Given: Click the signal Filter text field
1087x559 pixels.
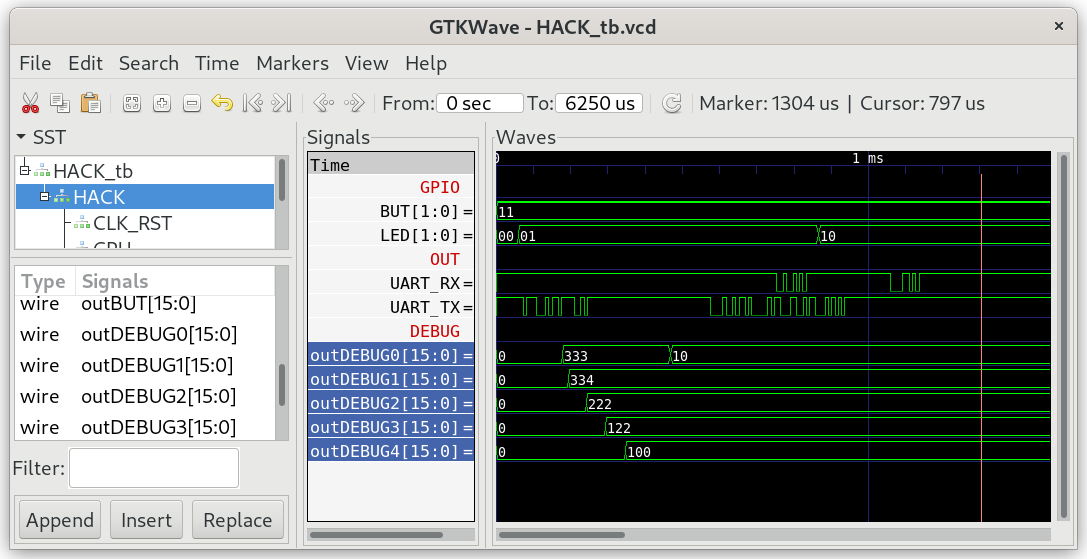Looking at the screenshot, I should (154, 468).
